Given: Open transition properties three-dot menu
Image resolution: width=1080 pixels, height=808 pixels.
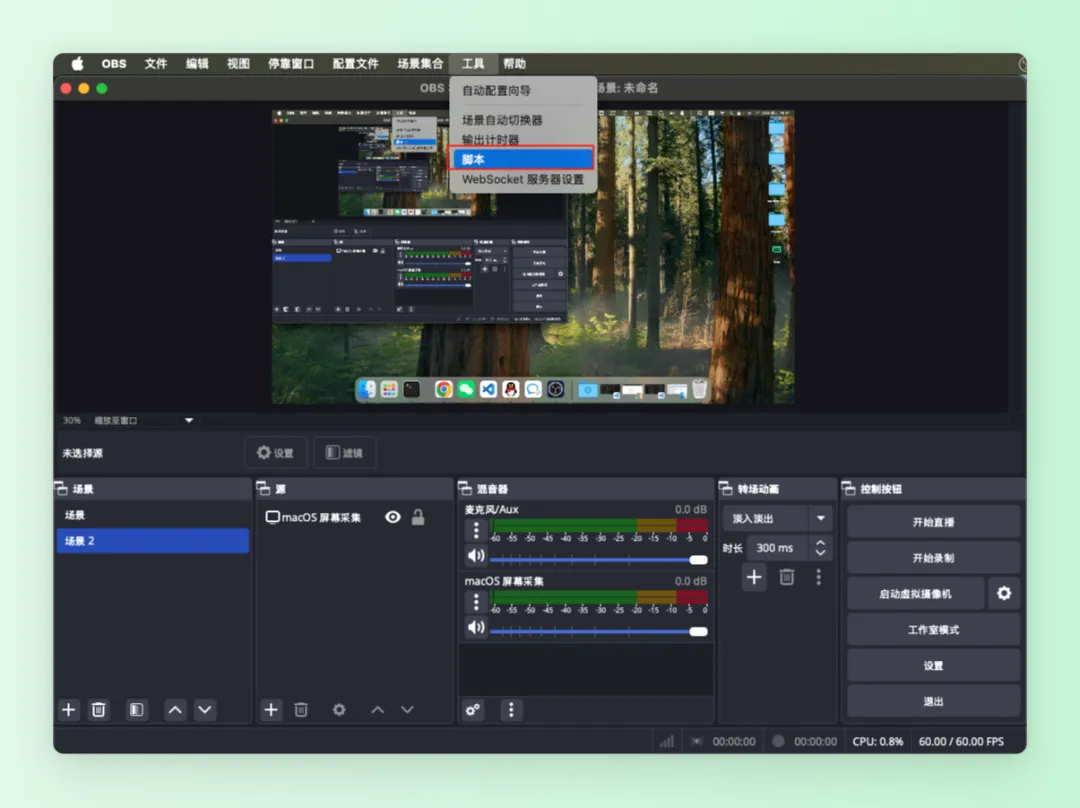Looking at the screenshot, I should [x=818, y=577].
